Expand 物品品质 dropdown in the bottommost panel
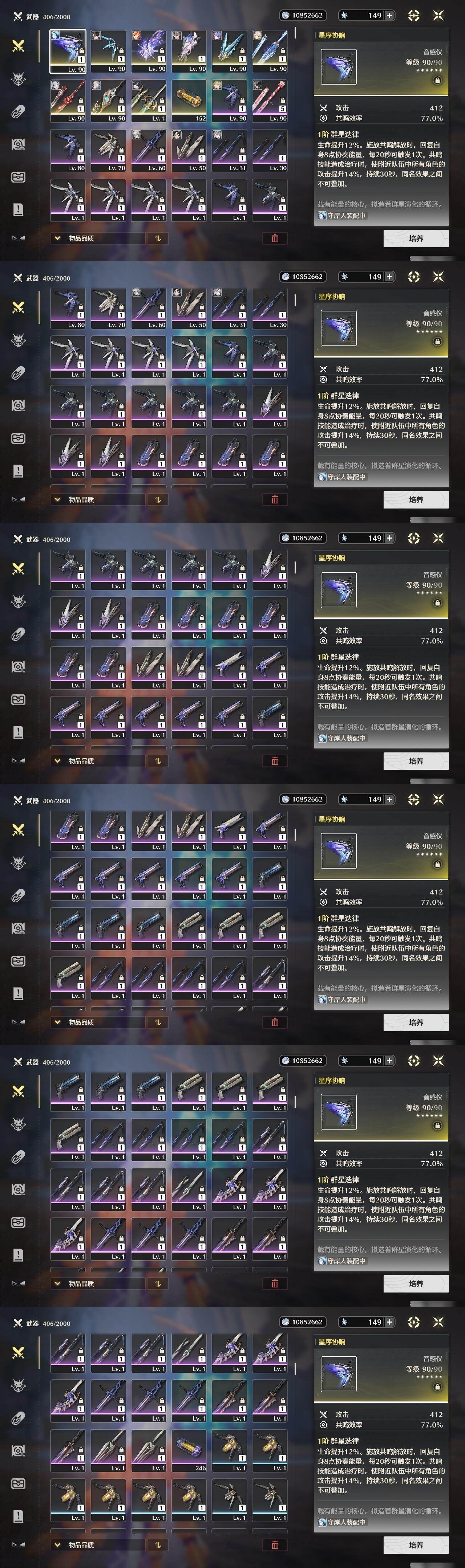 pos(98,1544)
